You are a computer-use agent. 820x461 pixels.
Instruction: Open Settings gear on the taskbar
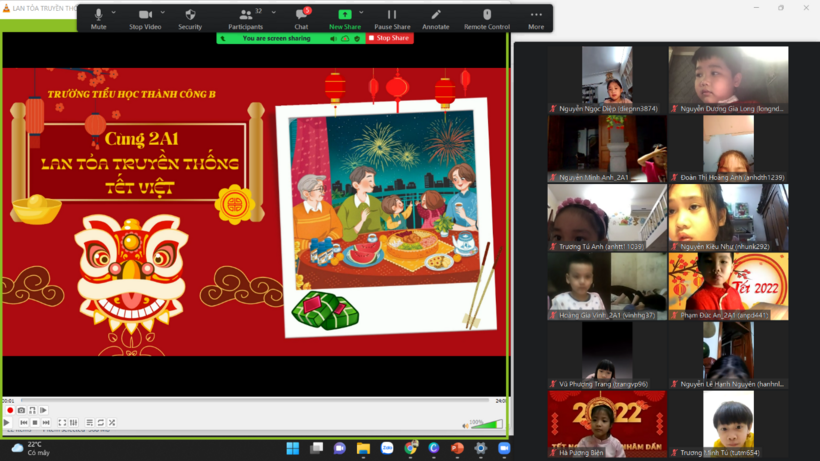481,448
